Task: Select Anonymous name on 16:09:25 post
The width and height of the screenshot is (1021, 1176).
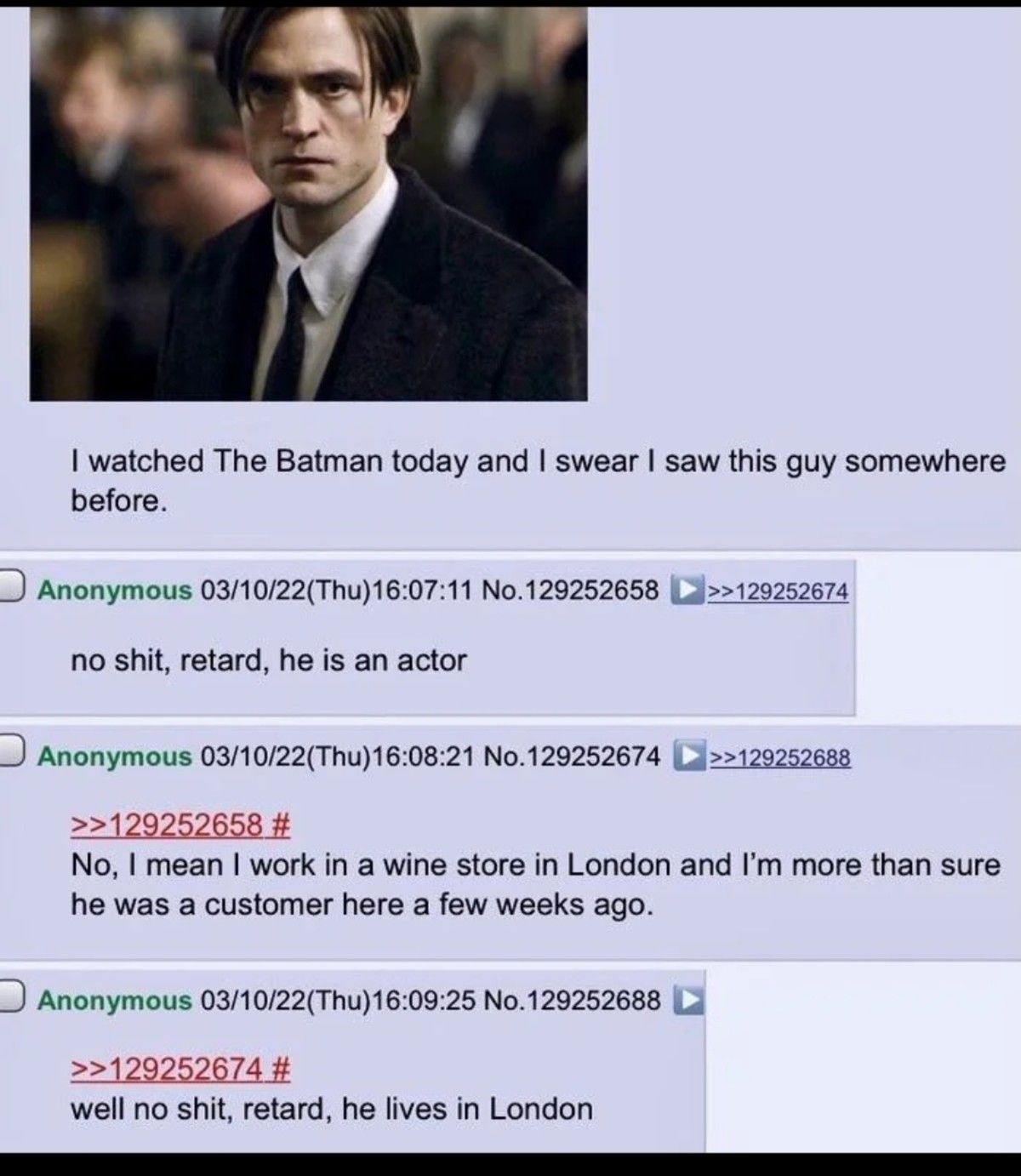Action: click(x=115, y=1000)
